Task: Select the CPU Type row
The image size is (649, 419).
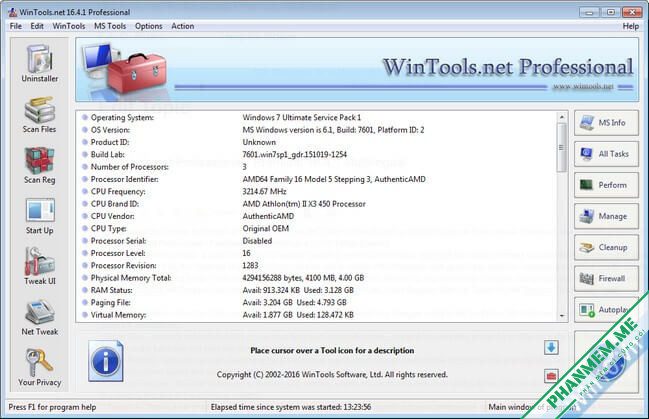Action: [x=317, y=229]
